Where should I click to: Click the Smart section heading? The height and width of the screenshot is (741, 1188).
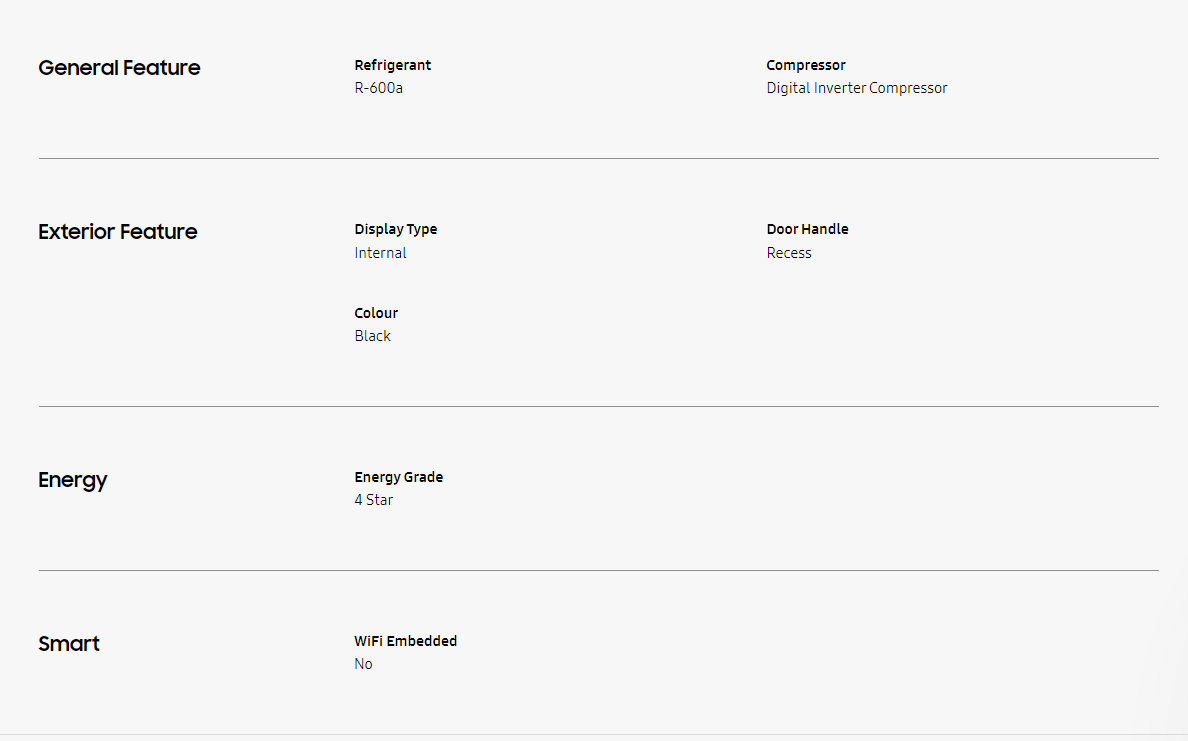point(69,644)
